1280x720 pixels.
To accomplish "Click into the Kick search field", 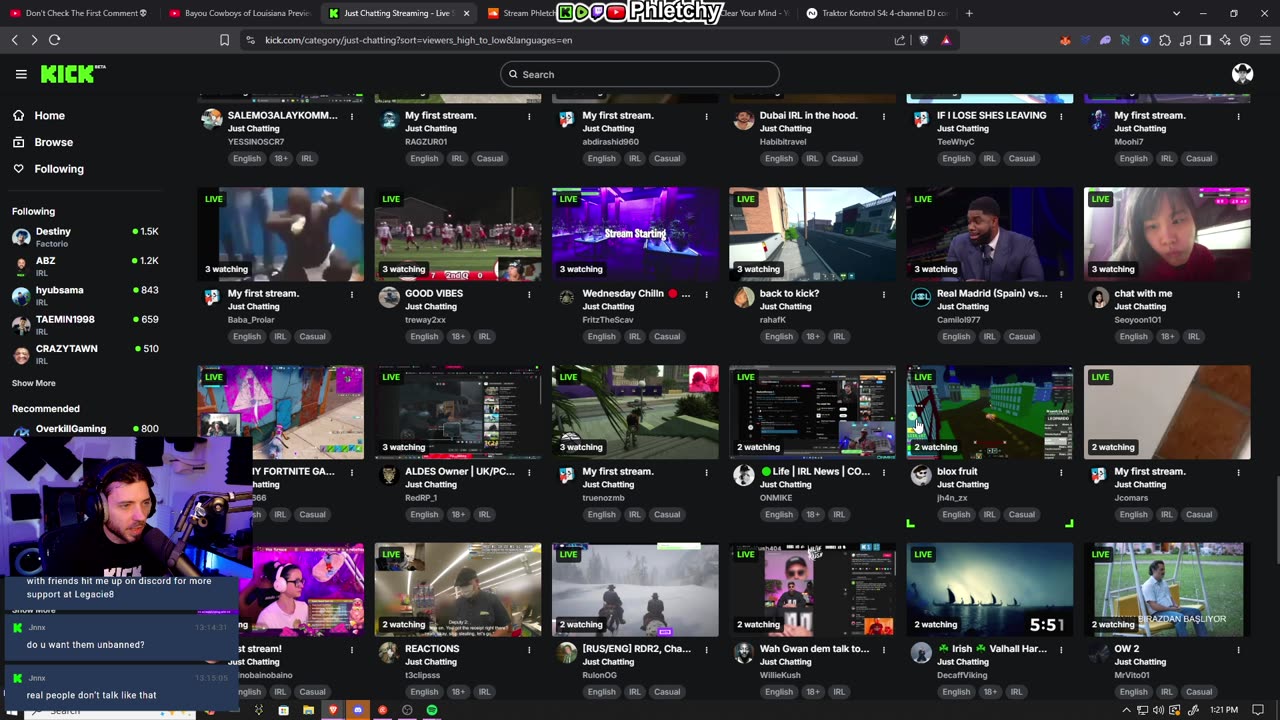I will 640,74.
